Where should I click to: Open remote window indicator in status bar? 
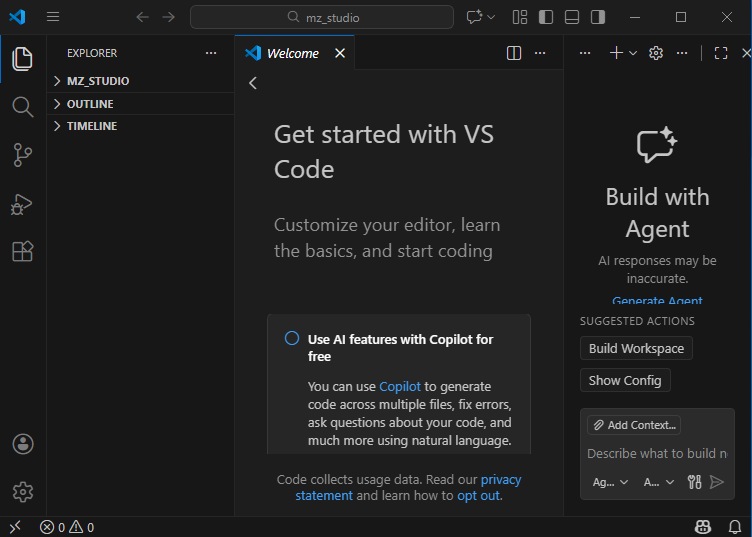coord(15,527)
